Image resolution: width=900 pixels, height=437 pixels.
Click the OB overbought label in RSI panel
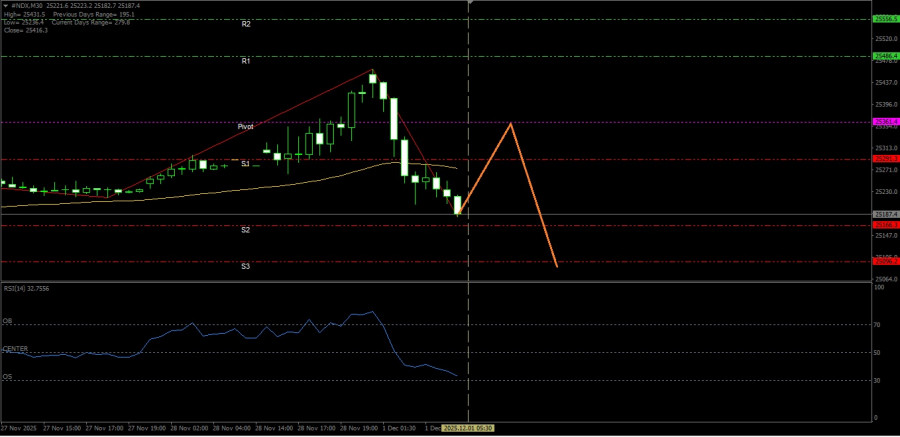tap(6, 321)
